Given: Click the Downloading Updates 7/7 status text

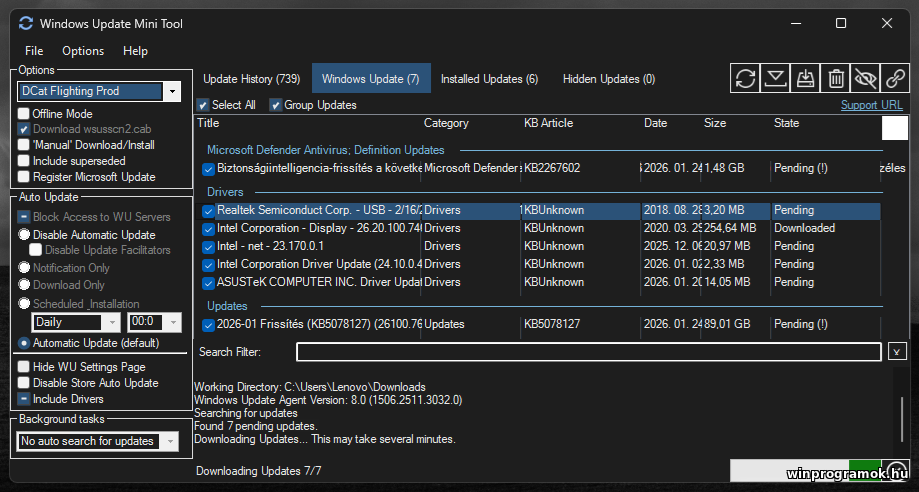Looking at the screenshot, I should 258,471.
